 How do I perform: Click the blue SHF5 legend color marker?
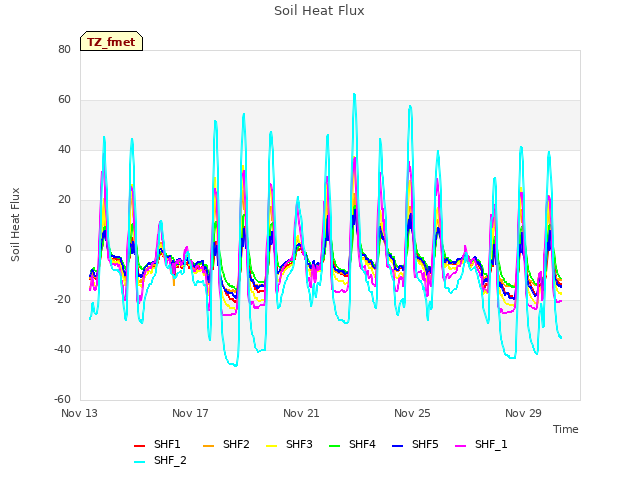pos(398,446)
